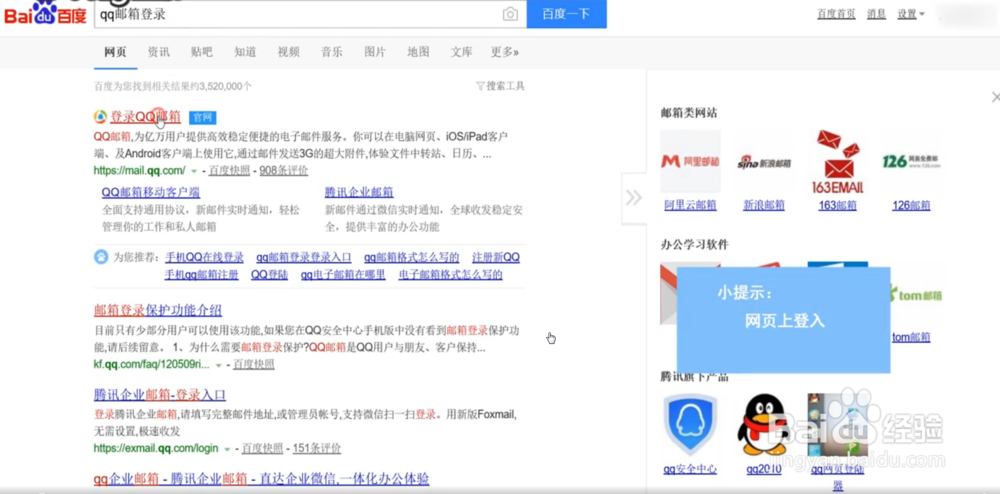Click the qq邮箱格式怎么写的 suggestion
The image size is (1000, 494).
click(x=411, y=258)
